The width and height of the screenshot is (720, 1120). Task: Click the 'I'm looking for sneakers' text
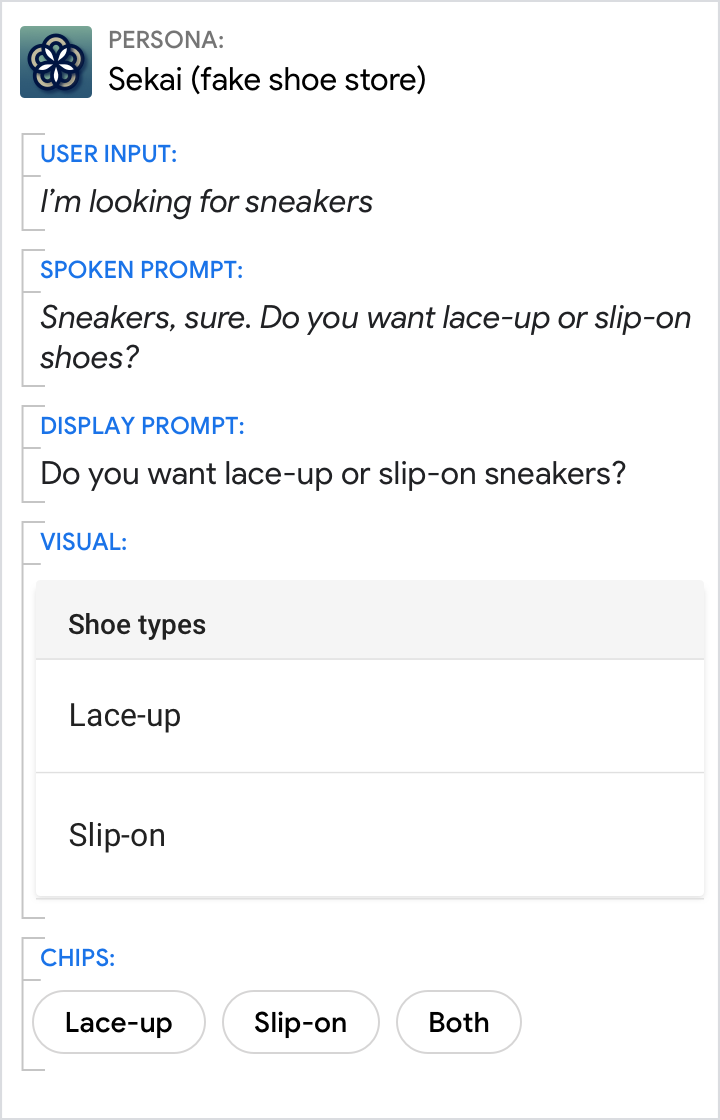pos(206,202)
